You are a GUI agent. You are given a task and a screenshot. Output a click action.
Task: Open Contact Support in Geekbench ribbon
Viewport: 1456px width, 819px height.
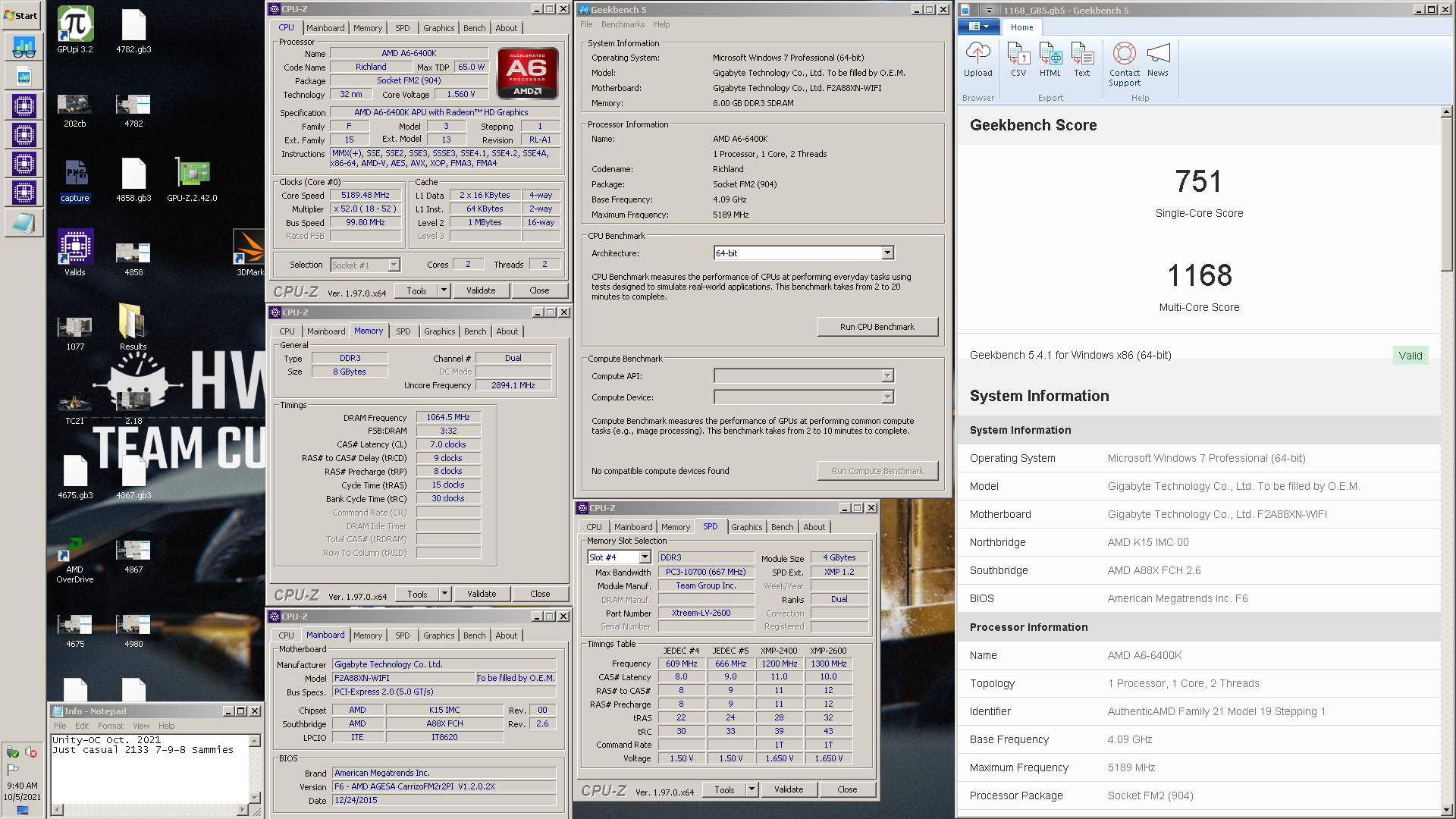coord(1125,64)
